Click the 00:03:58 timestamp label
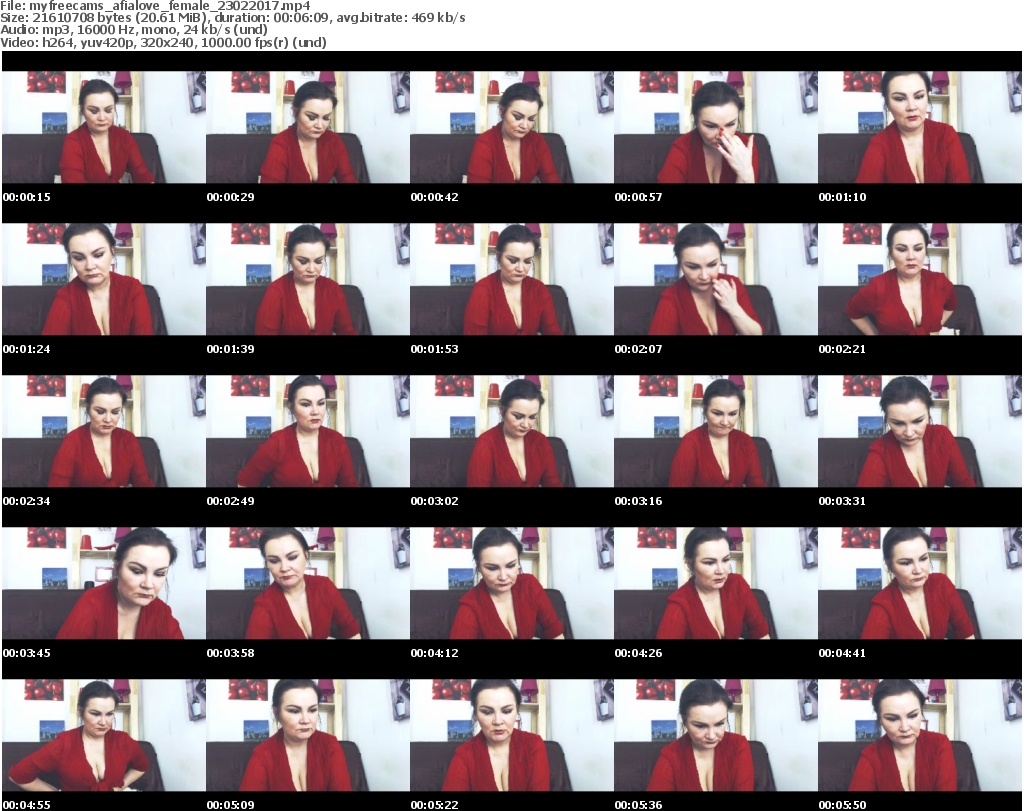1024x811 pixels. 231,653
